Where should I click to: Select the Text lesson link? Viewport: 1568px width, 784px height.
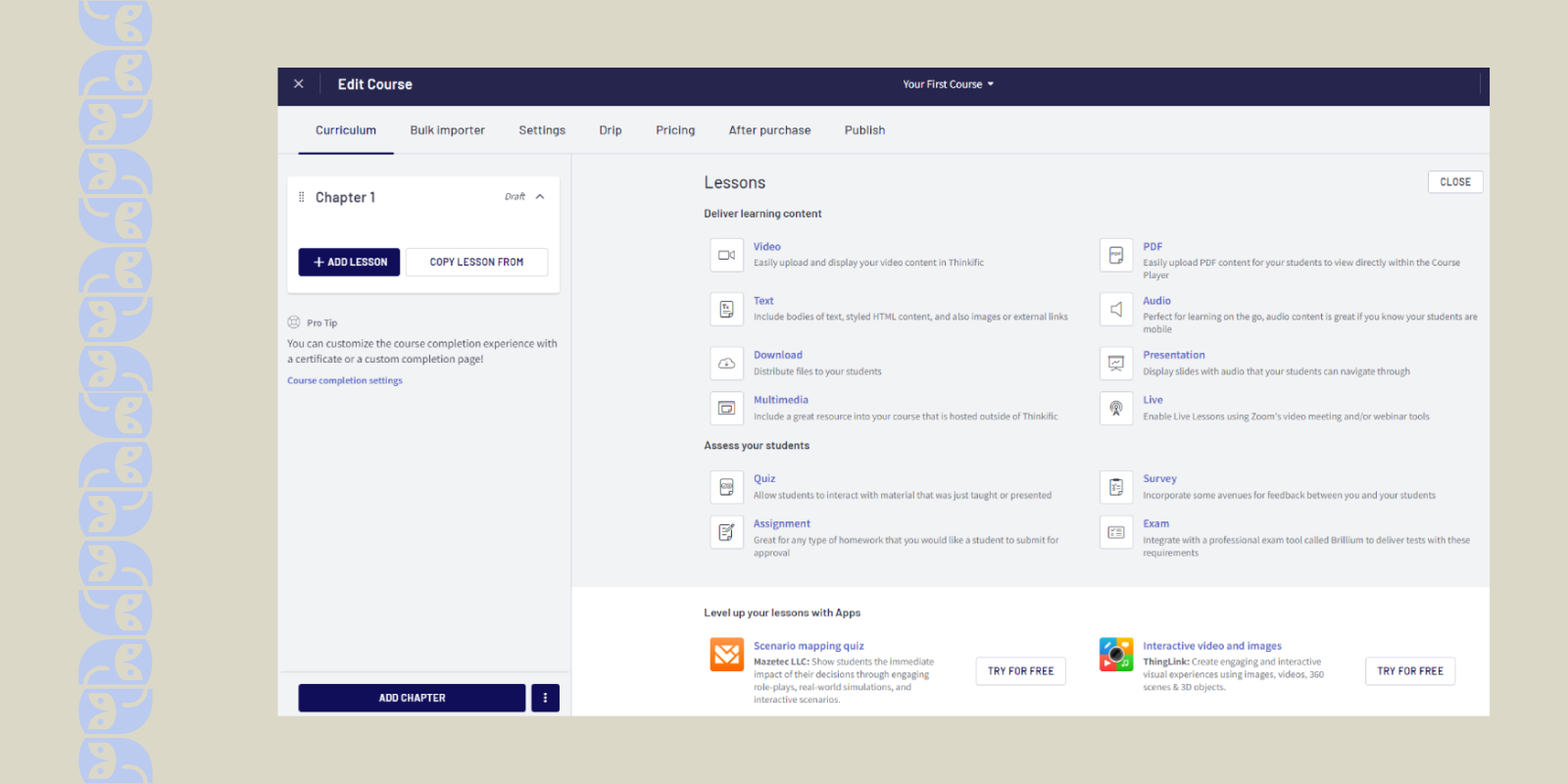[763, 301]
